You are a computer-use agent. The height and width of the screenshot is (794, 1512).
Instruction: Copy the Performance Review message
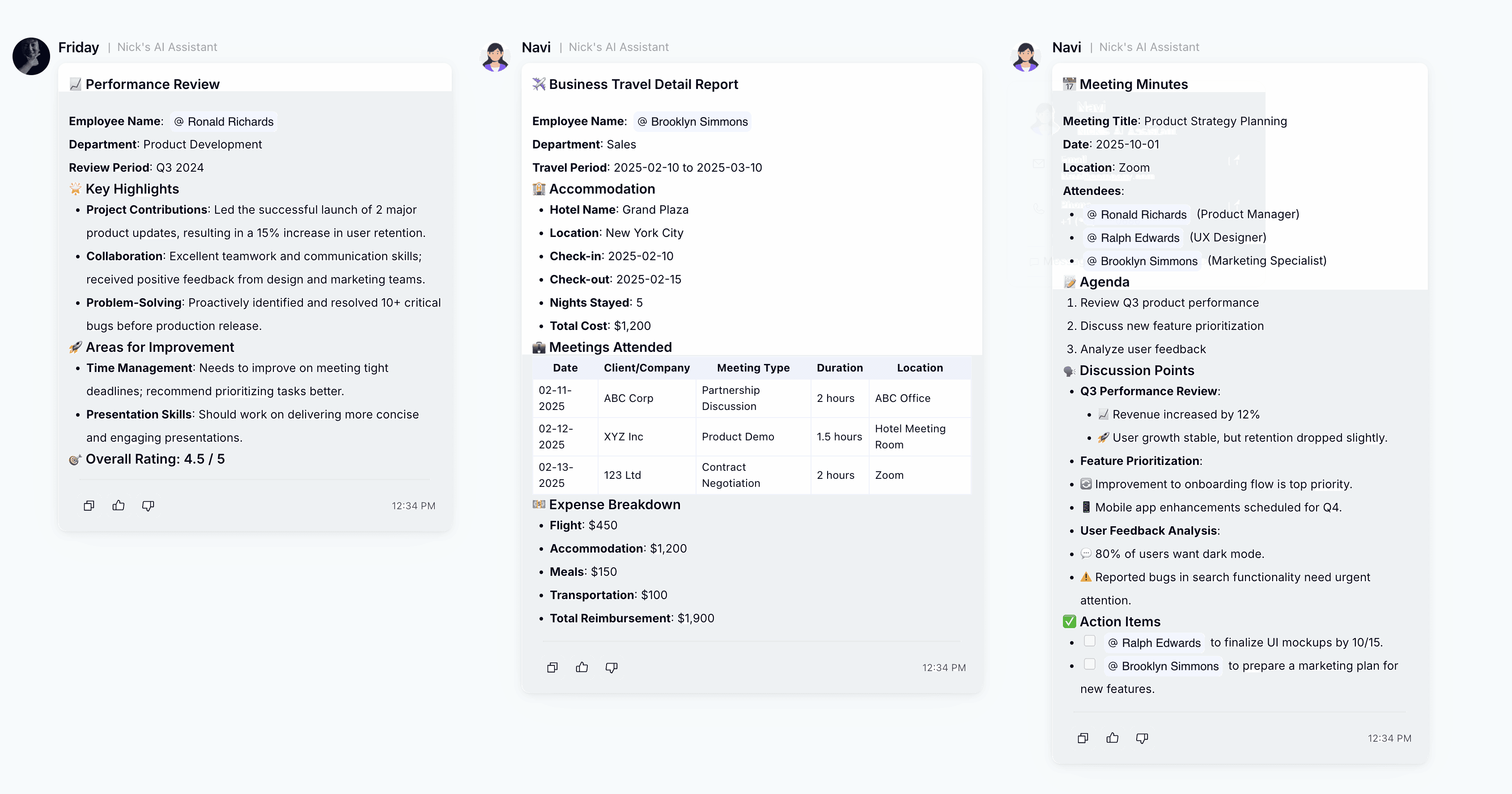point(89,506)
